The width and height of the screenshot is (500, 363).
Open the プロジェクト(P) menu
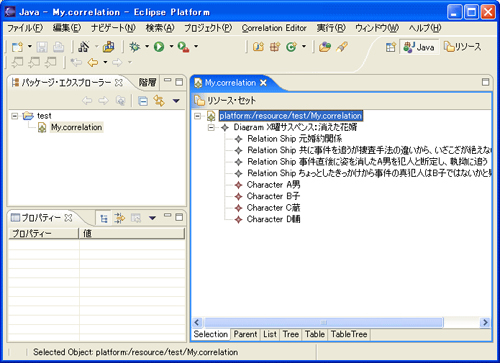click(x=208, y=28)
